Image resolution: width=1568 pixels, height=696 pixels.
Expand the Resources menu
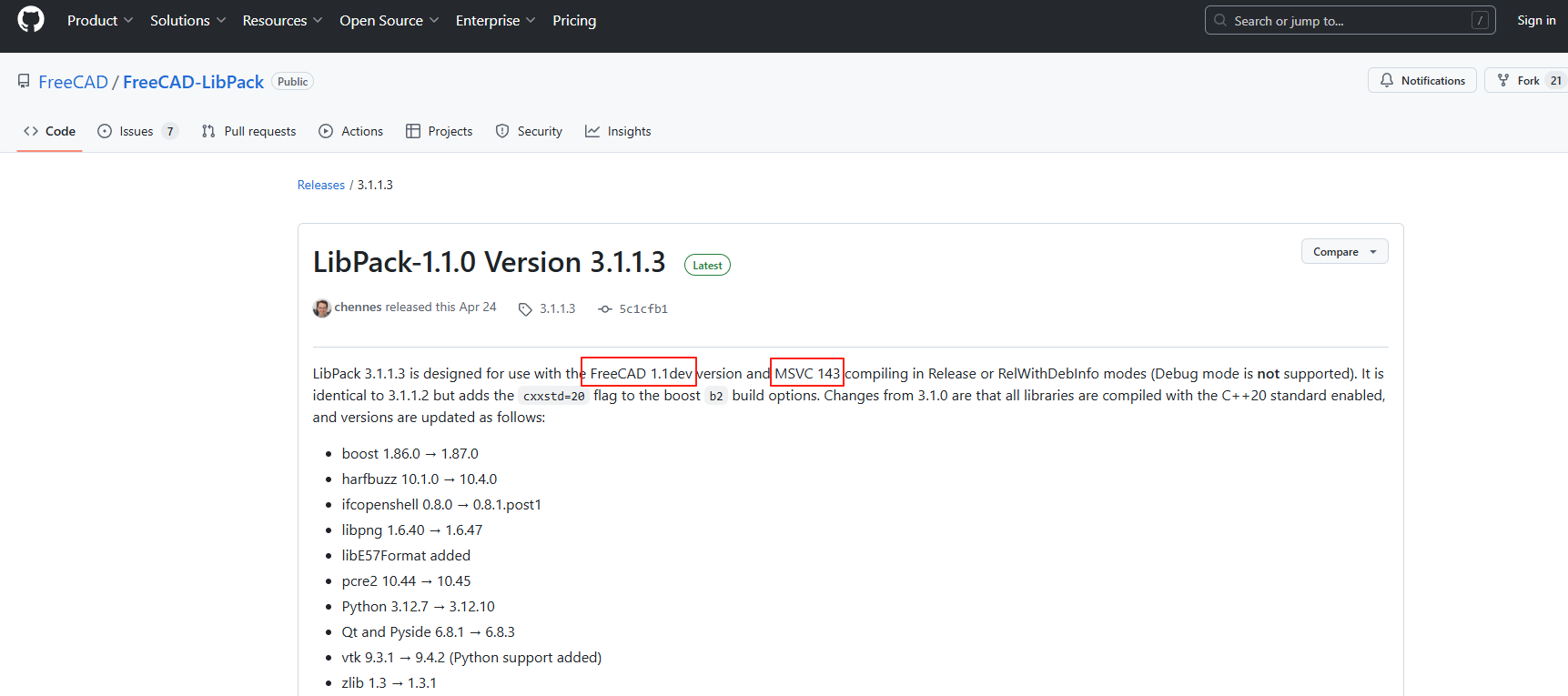point(282,20)
